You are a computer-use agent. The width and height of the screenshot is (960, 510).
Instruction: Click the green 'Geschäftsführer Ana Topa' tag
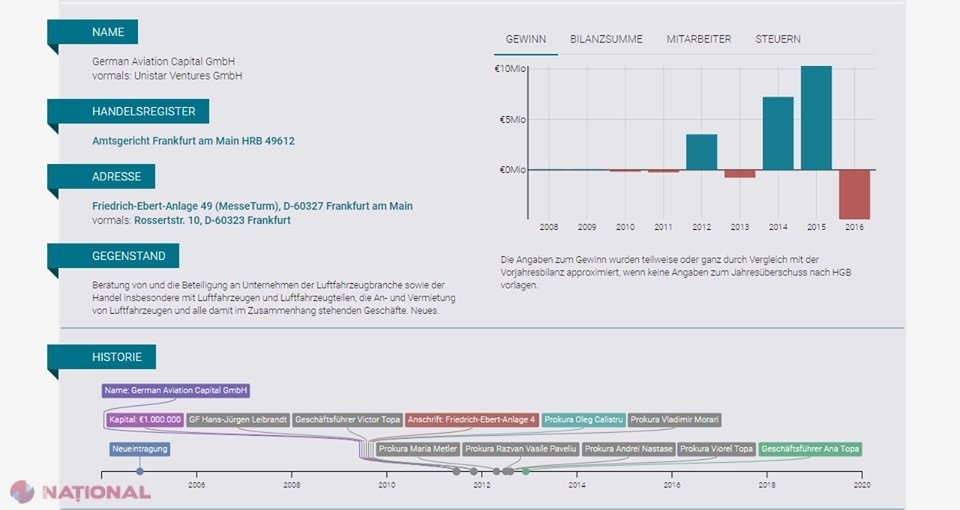[810, 449]
